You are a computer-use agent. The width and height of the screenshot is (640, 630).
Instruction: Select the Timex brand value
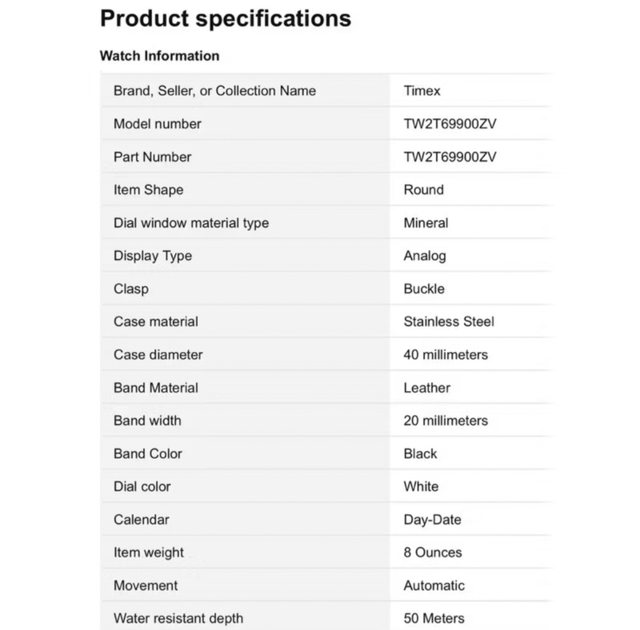422,91
